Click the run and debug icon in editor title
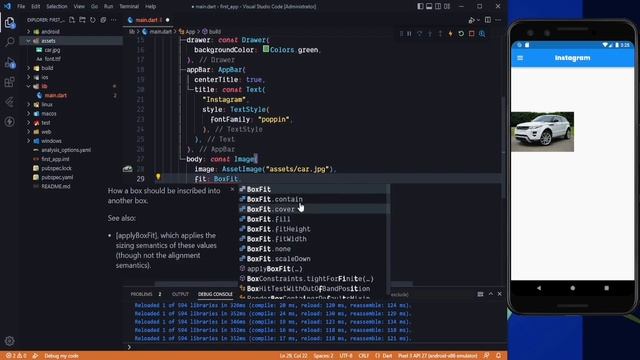The height and width of the screenshot is (360, 640). point(471,20)
